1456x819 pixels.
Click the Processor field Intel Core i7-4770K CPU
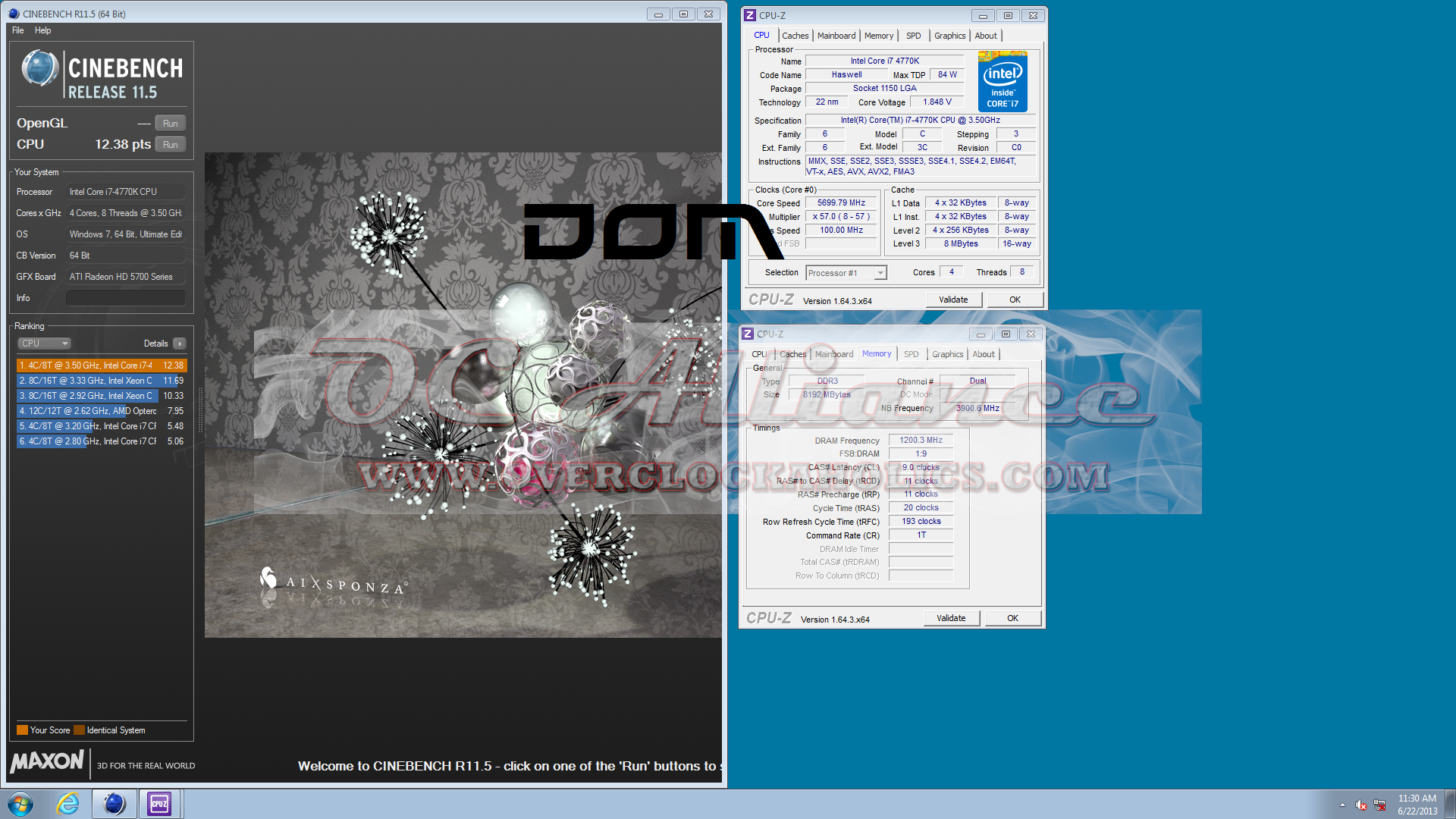coord(125,192)
